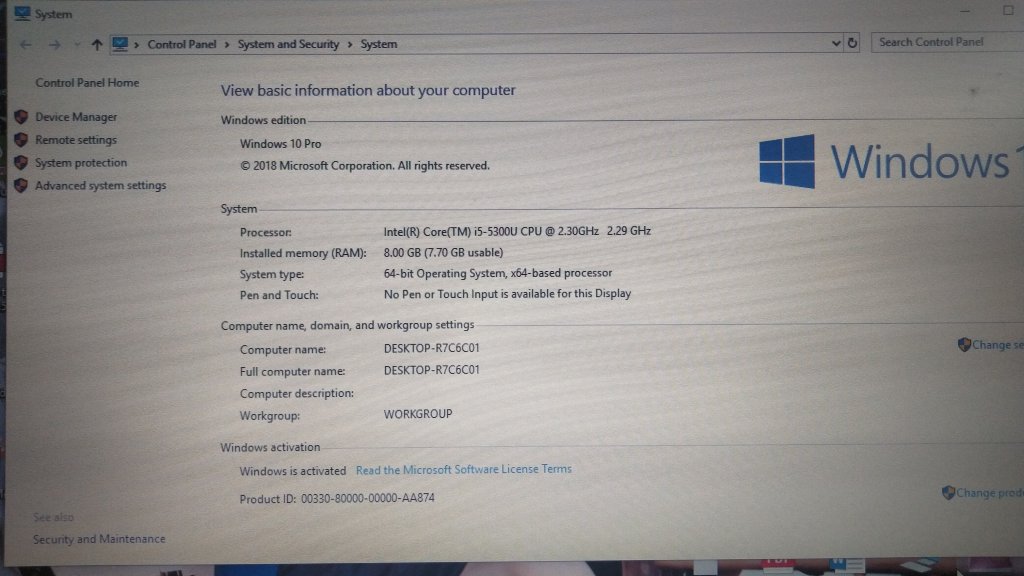The image size is (1024, 576).
Task: Click the System window title icon
Action: click(x=22, y=13)
